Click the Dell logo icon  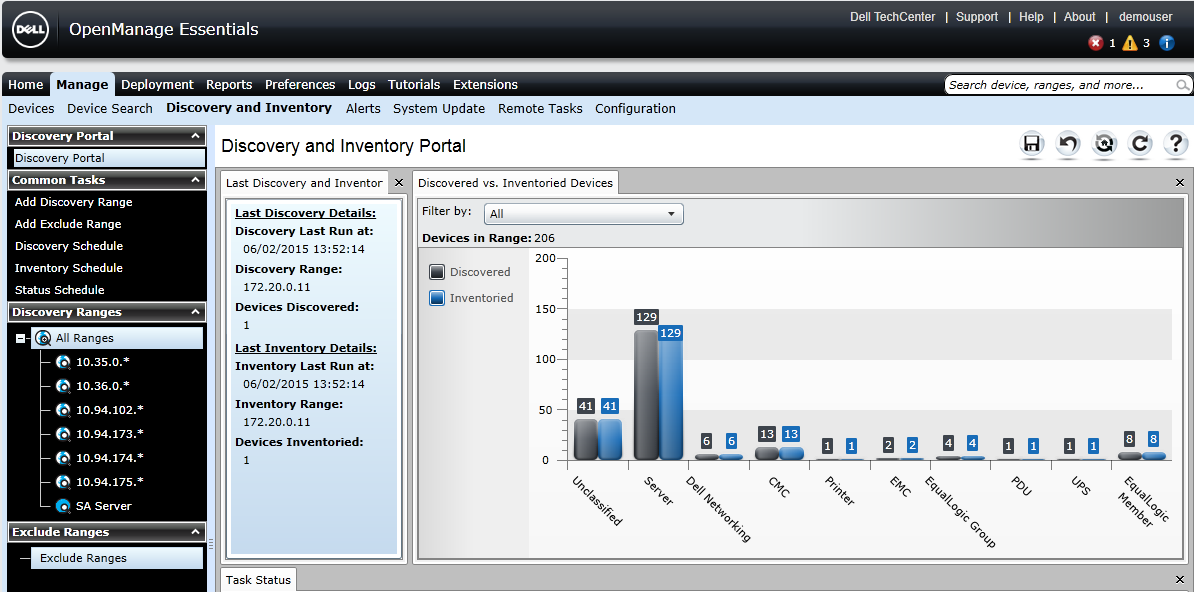pyautogui.click(x=30, y=30)
